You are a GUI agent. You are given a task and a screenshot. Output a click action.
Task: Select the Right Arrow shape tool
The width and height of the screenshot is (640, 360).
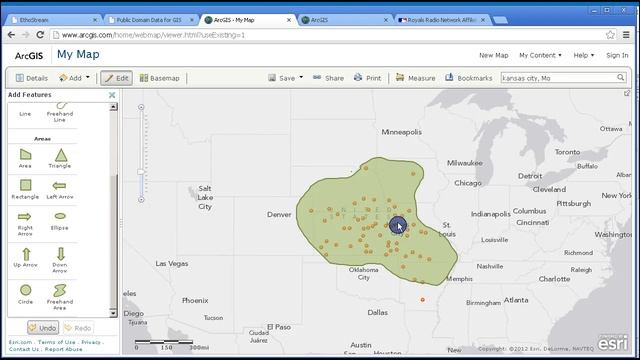coord(25,223)
